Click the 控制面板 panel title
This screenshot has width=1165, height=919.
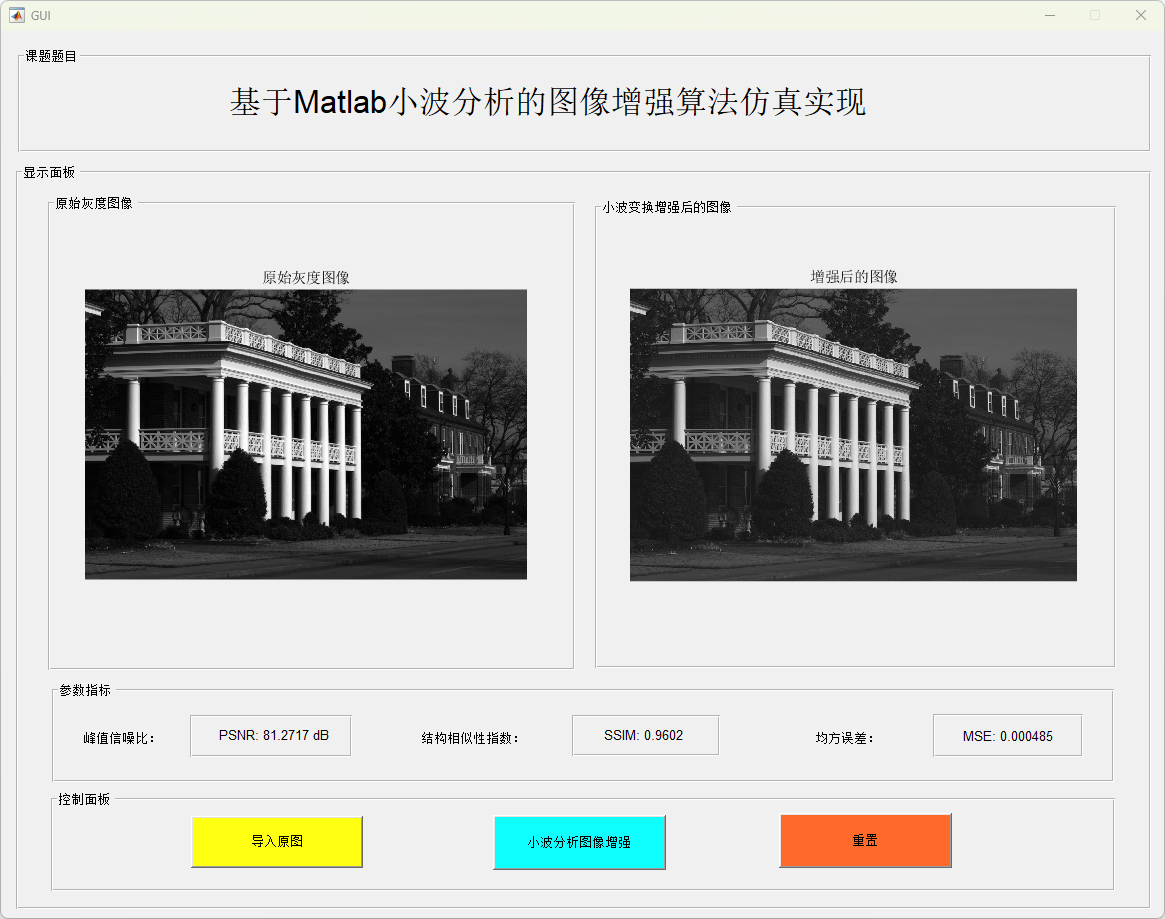tap(84, 799)
